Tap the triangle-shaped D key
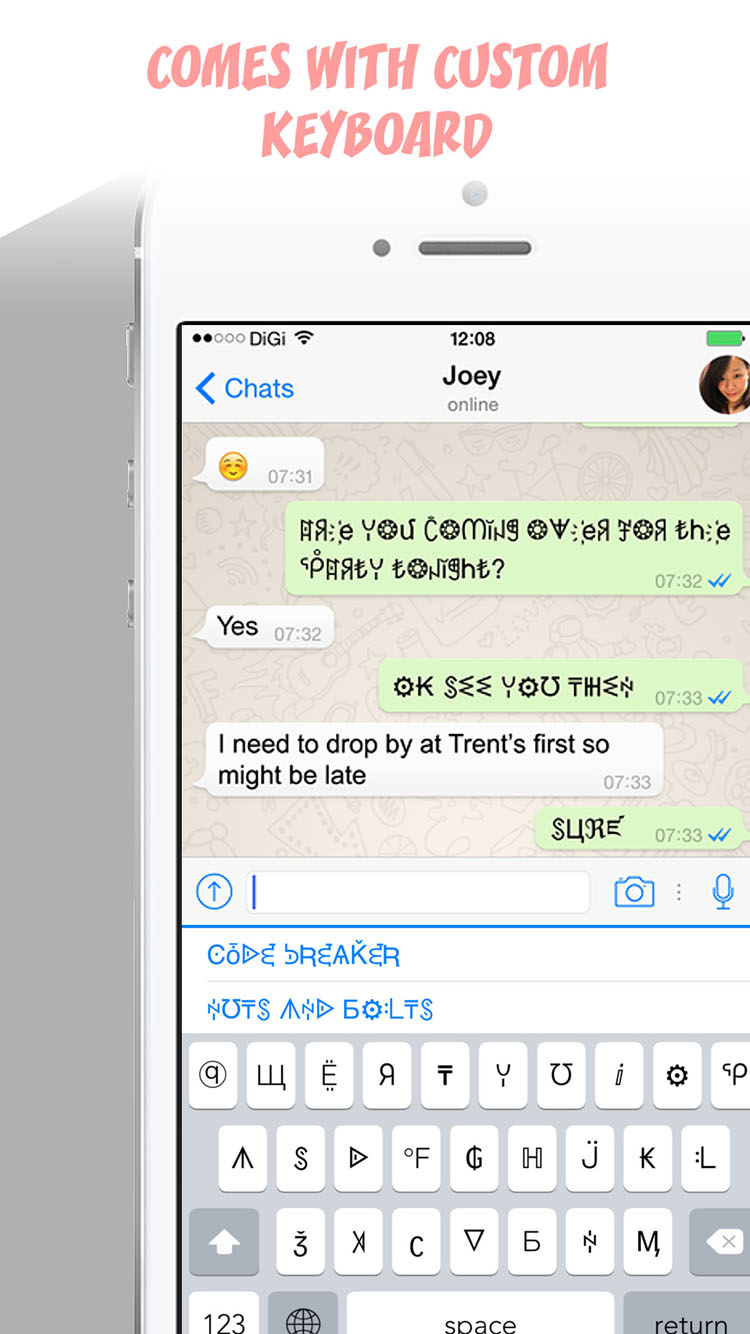This screenshot has height=1334, width=750. point(358,1158)
